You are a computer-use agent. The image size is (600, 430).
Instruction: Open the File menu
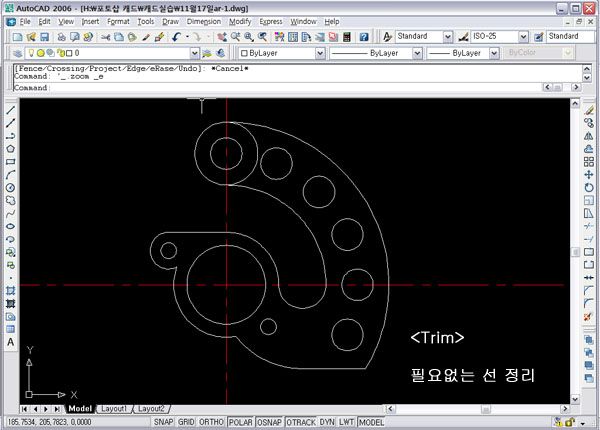point(25,22)
